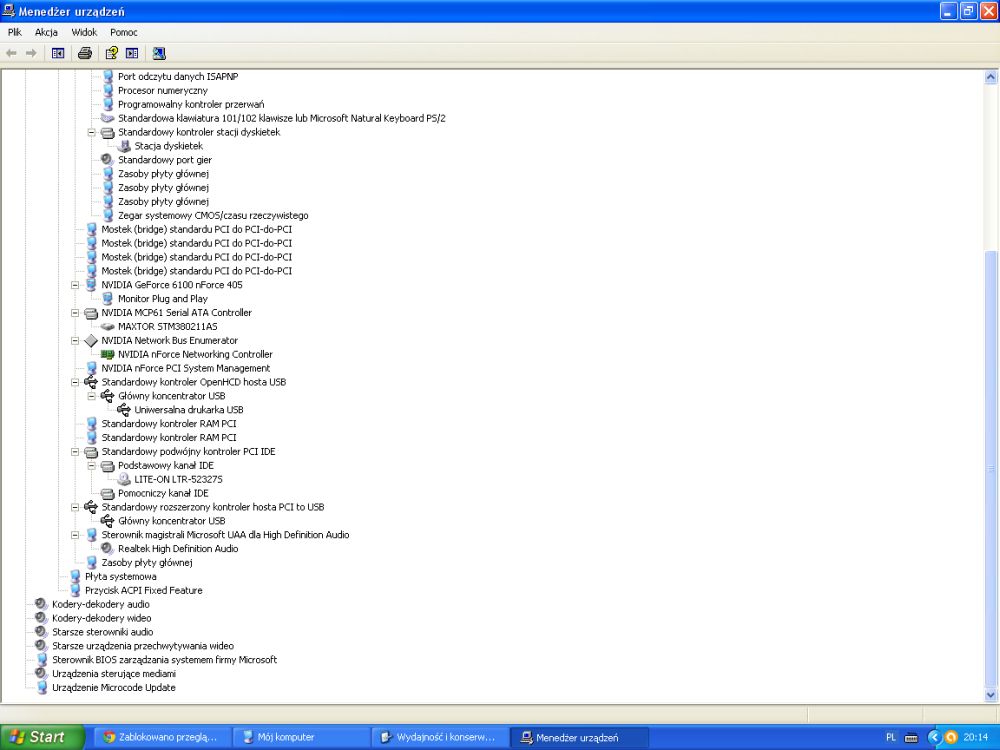The height and width of the screenshot is (750, 1000).
Task: Click the Stacja dyskietek floppy icon
Action: coord(124,146)
